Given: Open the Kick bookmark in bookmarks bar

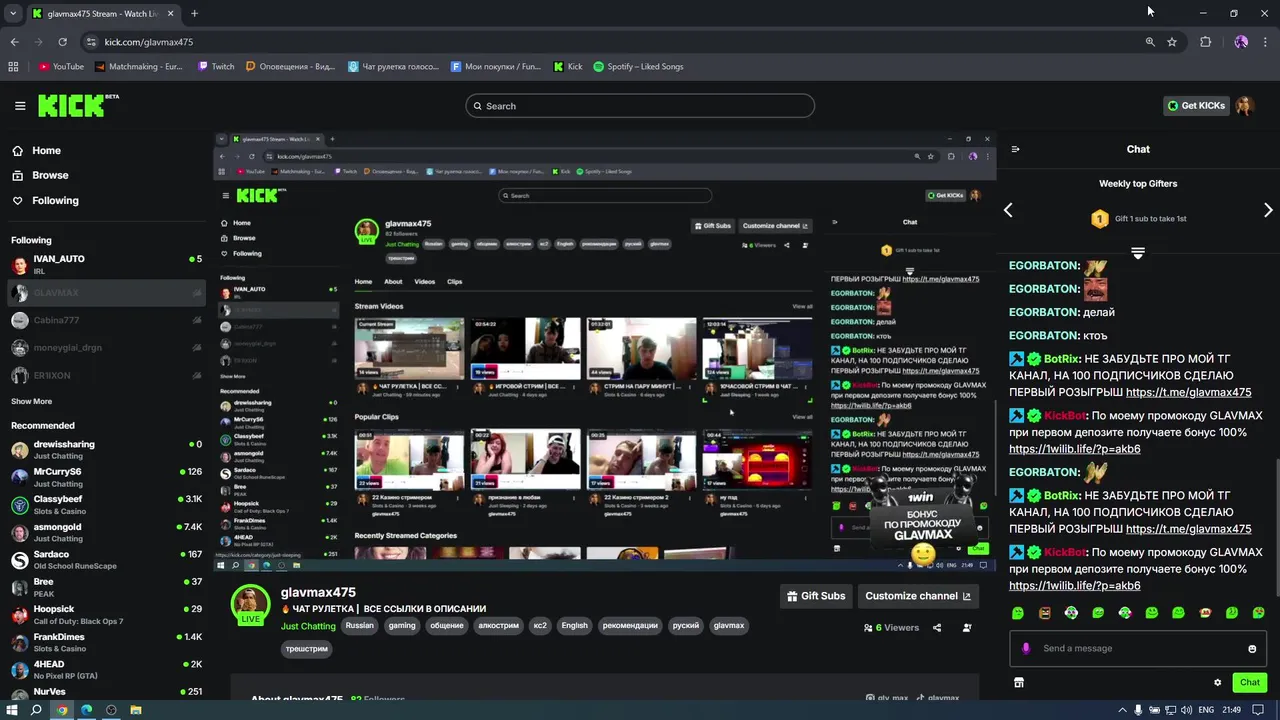Looking at the screenshot, I should (x=568, y=67).
